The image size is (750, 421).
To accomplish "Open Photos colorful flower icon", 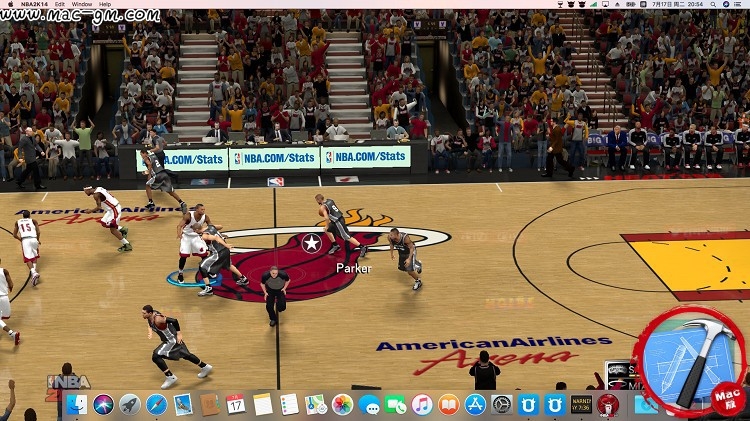I will [342, 405].
